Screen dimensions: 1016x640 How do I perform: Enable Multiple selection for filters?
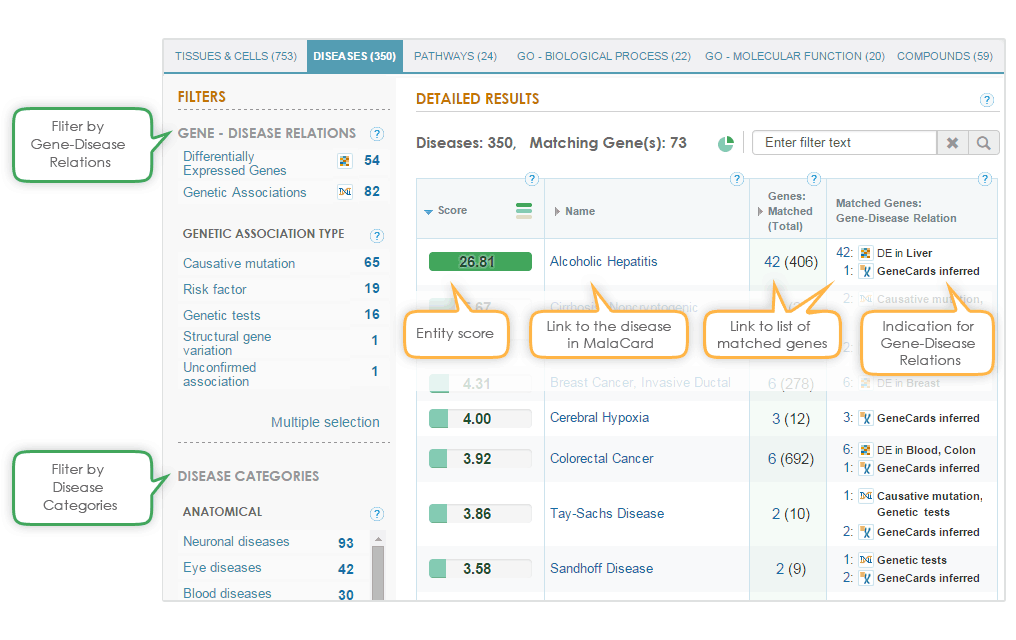click(325, 422)
